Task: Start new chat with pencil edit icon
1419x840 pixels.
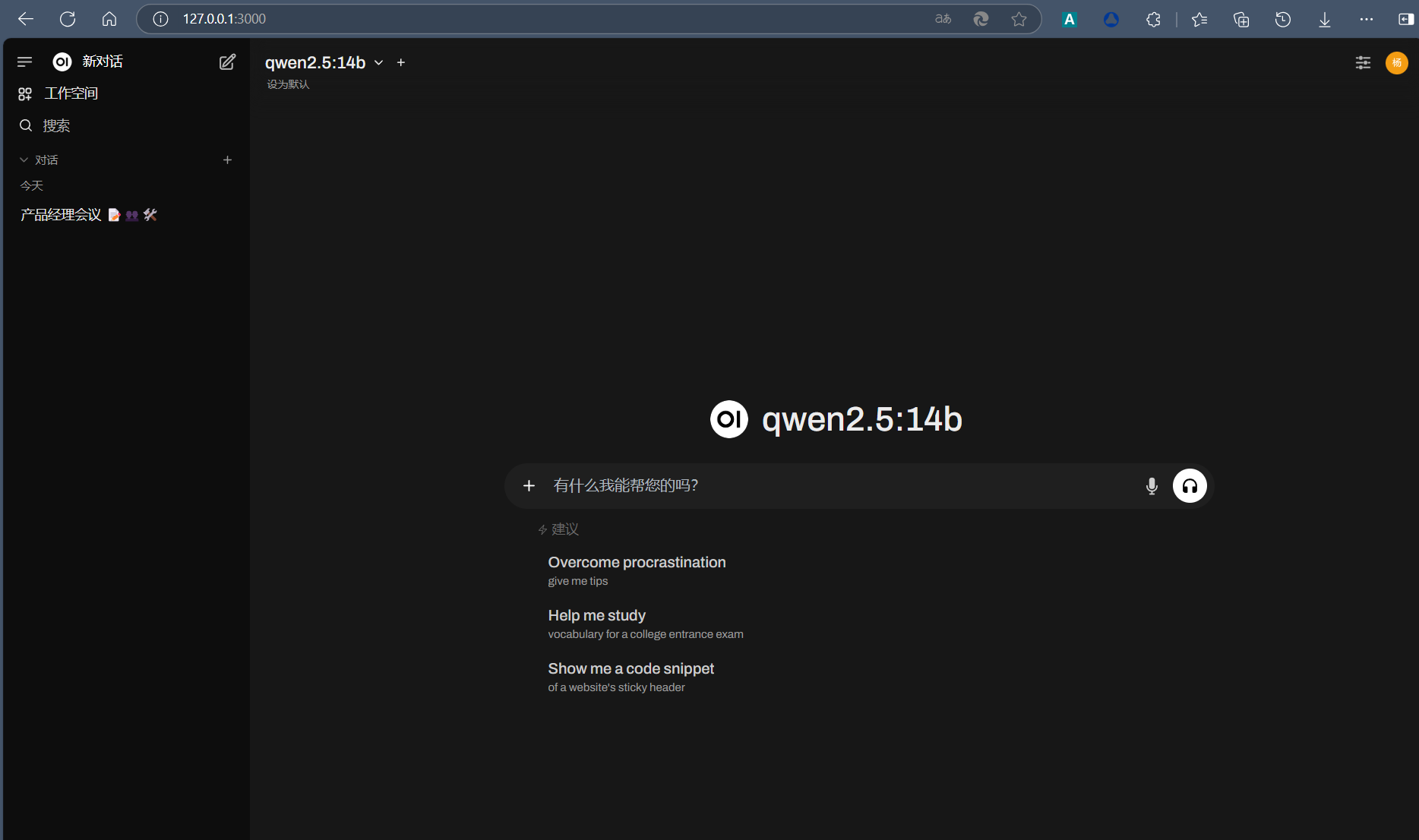Action: (x=227, y=62)
